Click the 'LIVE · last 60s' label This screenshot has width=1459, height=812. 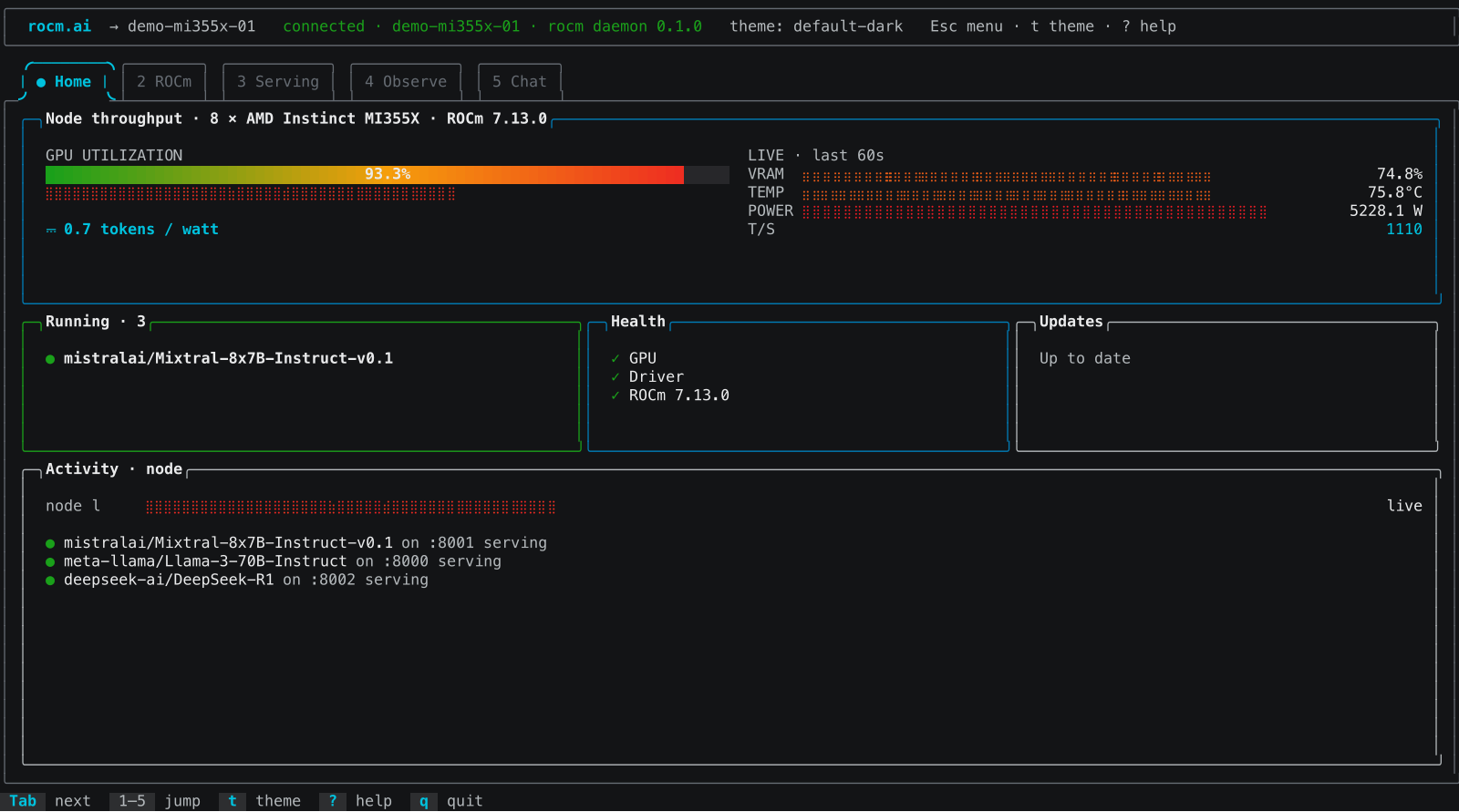click(x=816, y=156)
